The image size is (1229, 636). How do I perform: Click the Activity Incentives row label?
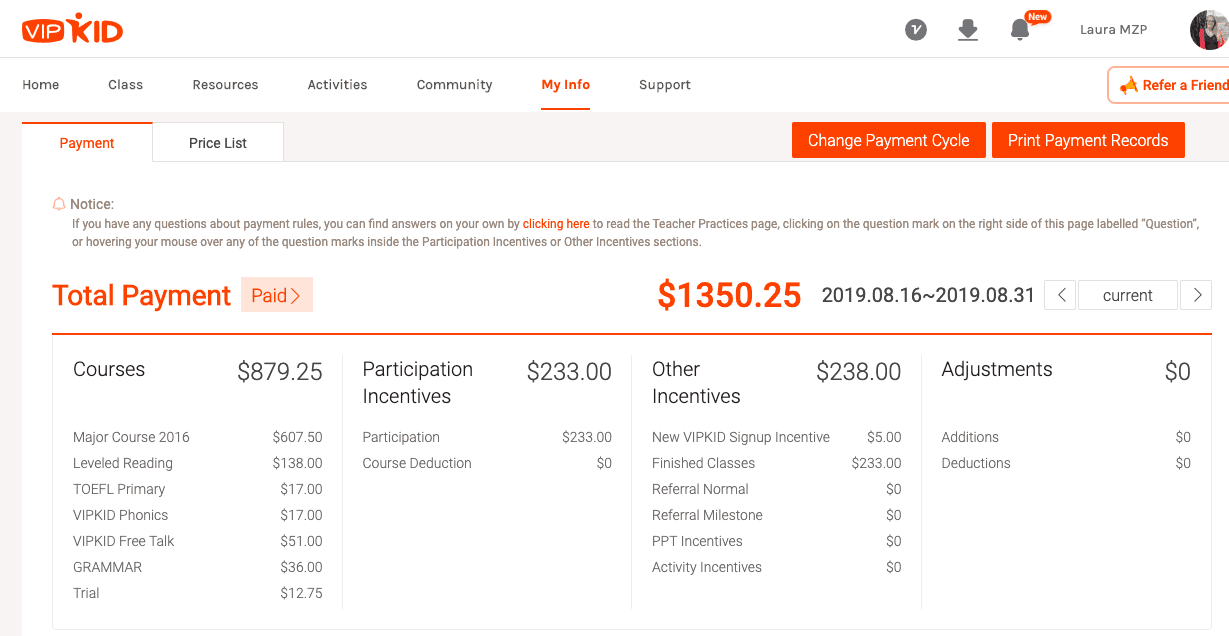(x=707, y=567)
